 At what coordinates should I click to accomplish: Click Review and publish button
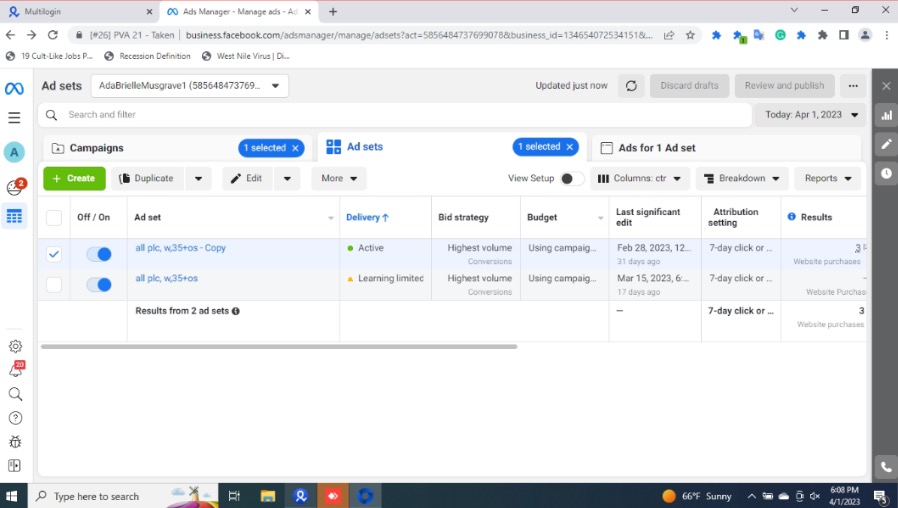coord(785,86)
